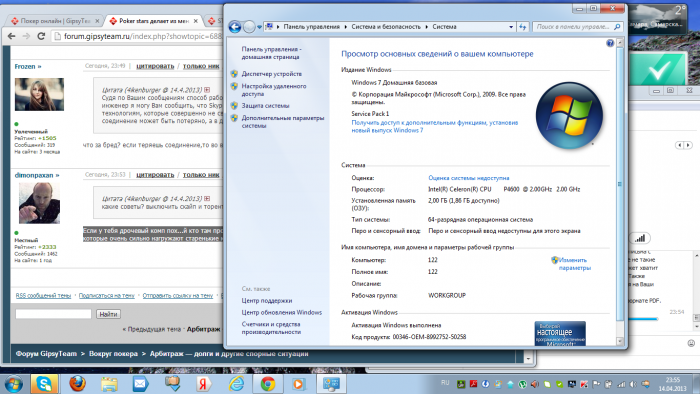Click the forum search text box beside 'Найти'
The image size is (700, 394).
tap(53, 314)
